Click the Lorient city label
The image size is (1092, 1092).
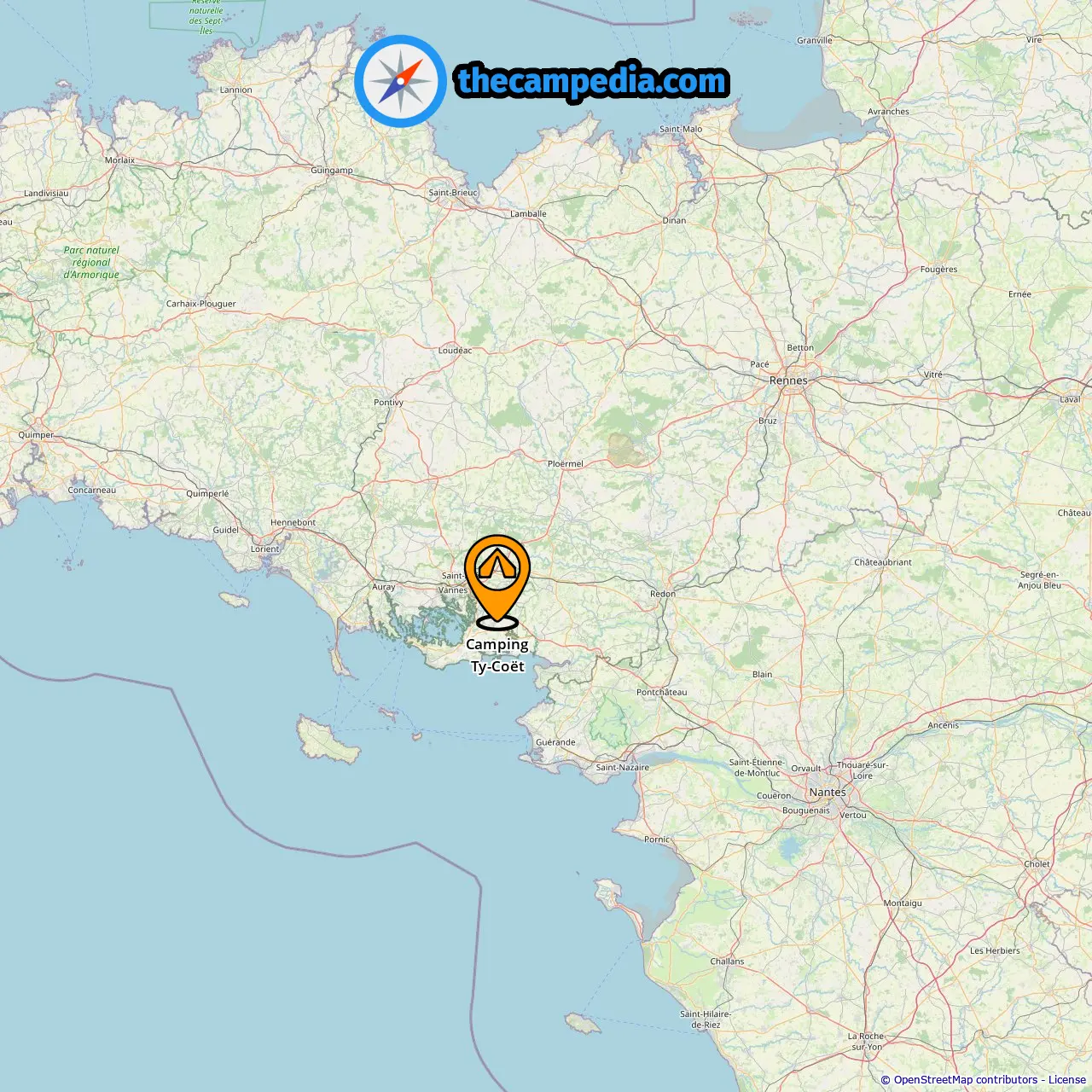click(x=264, y=549)
